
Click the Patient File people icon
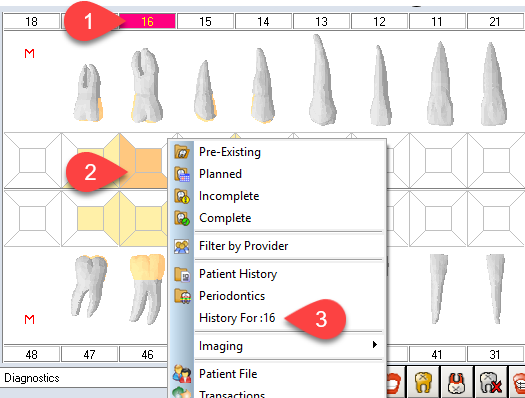pyautogui.click(x=182, y=374)
